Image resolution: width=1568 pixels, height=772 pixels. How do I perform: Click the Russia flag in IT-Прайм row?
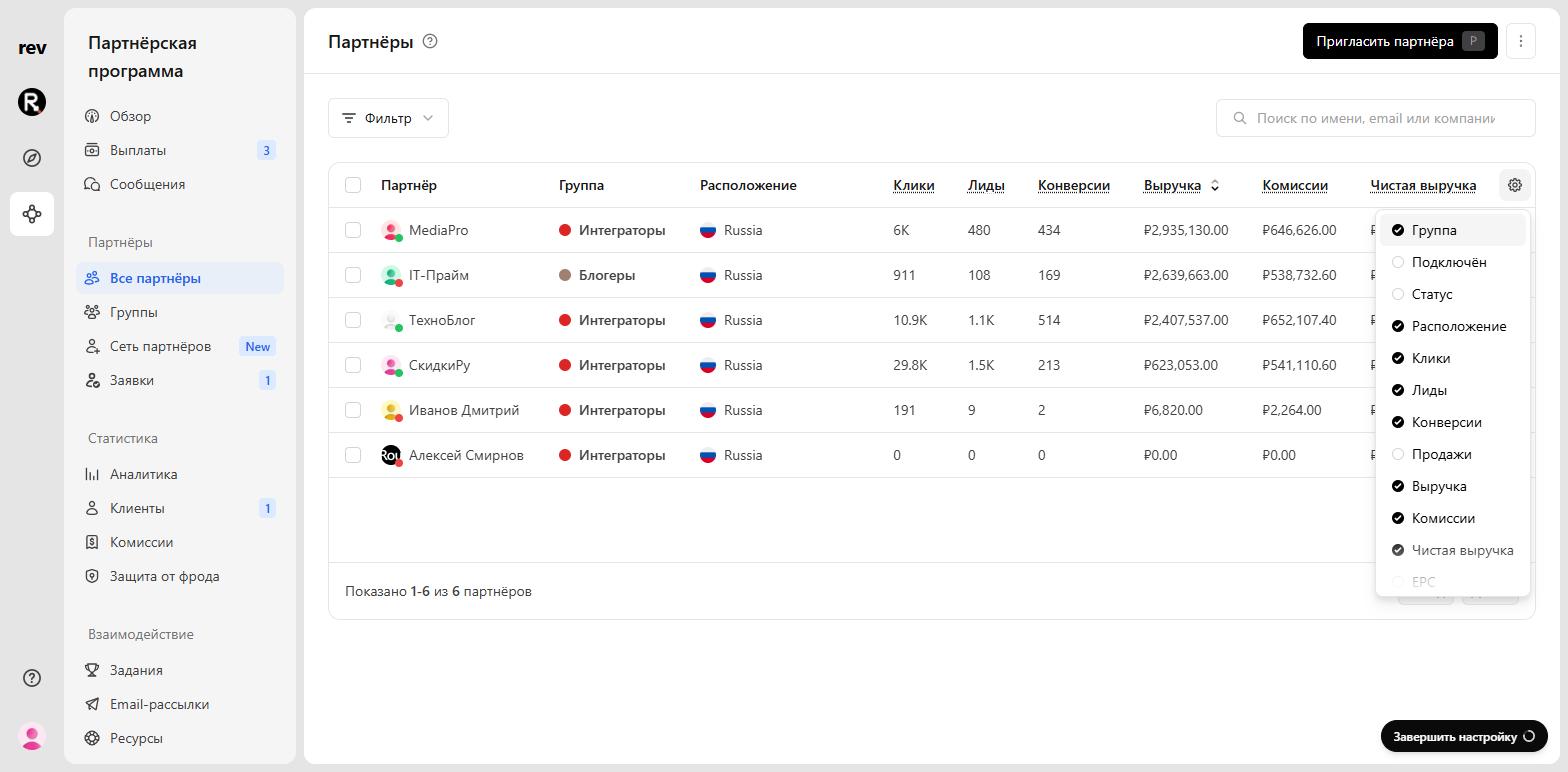click(708, 275)
